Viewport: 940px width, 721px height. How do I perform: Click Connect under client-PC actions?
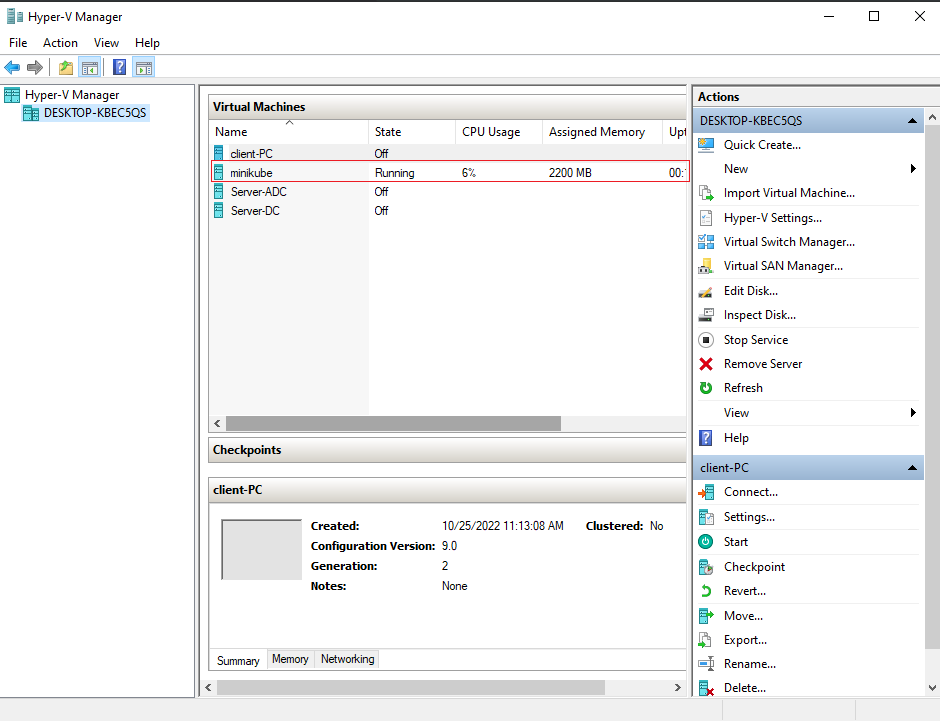click(752, 491)
